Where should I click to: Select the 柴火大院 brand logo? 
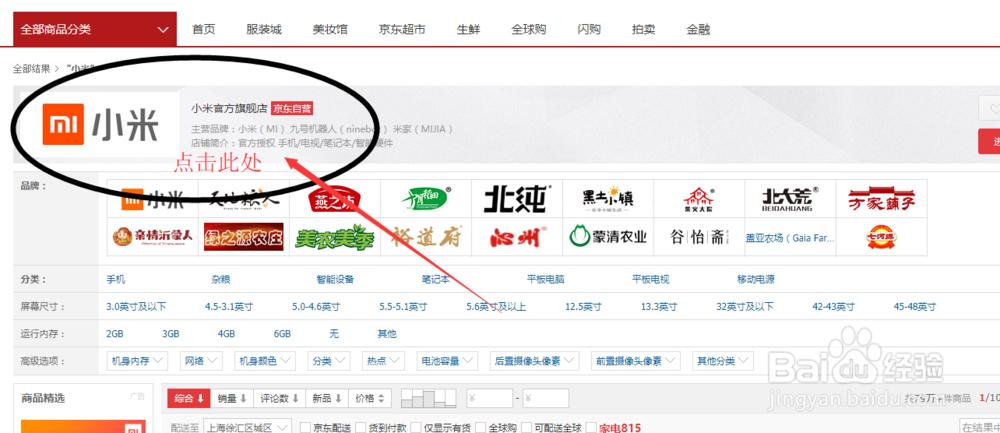pos(700,199)
